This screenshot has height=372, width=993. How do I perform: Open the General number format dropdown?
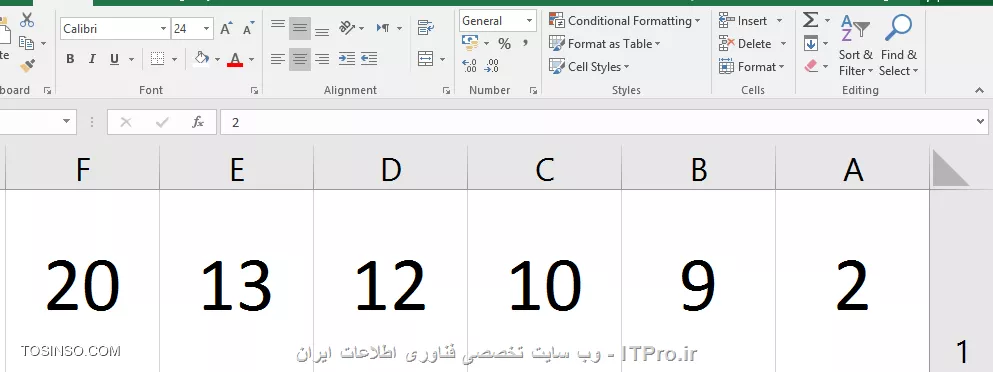pos(529,21)
